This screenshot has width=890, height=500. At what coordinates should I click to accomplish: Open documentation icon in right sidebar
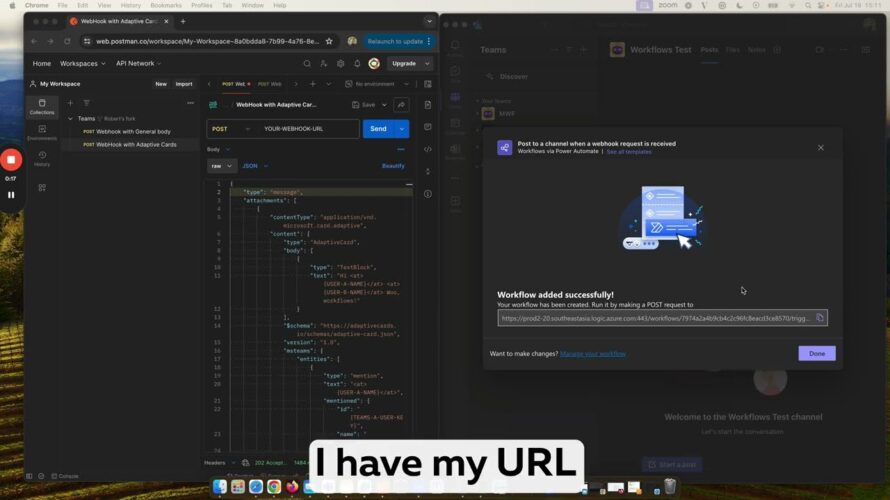428,104
